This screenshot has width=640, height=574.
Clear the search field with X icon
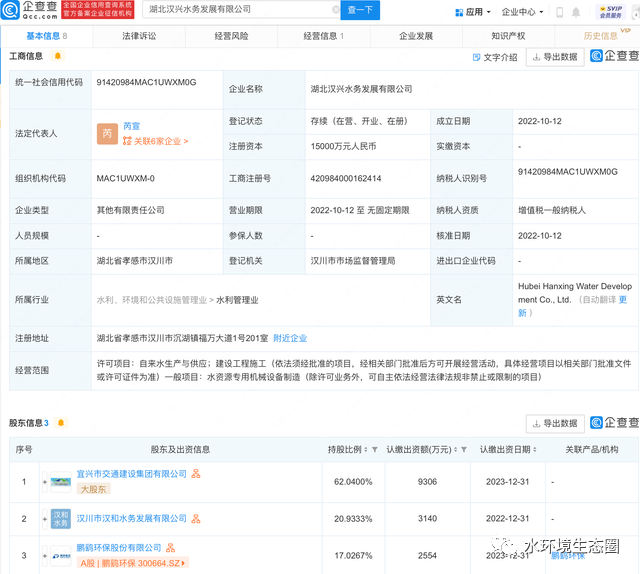[336, 9]
